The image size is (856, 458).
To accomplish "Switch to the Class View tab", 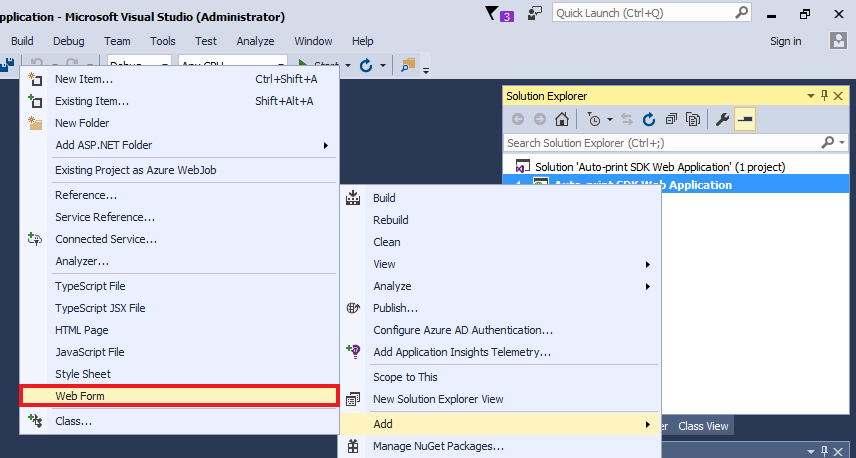I will pos(703,426).
